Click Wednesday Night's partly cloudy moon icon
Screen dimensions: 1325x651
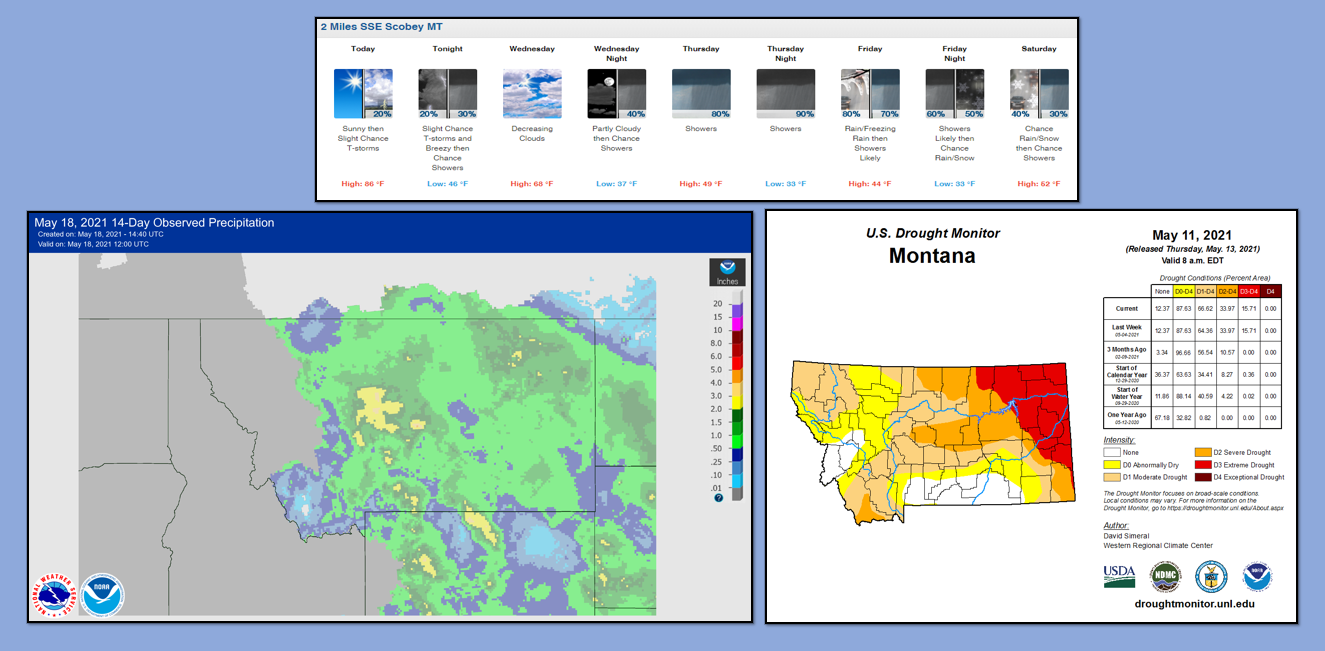click(615, 91)
